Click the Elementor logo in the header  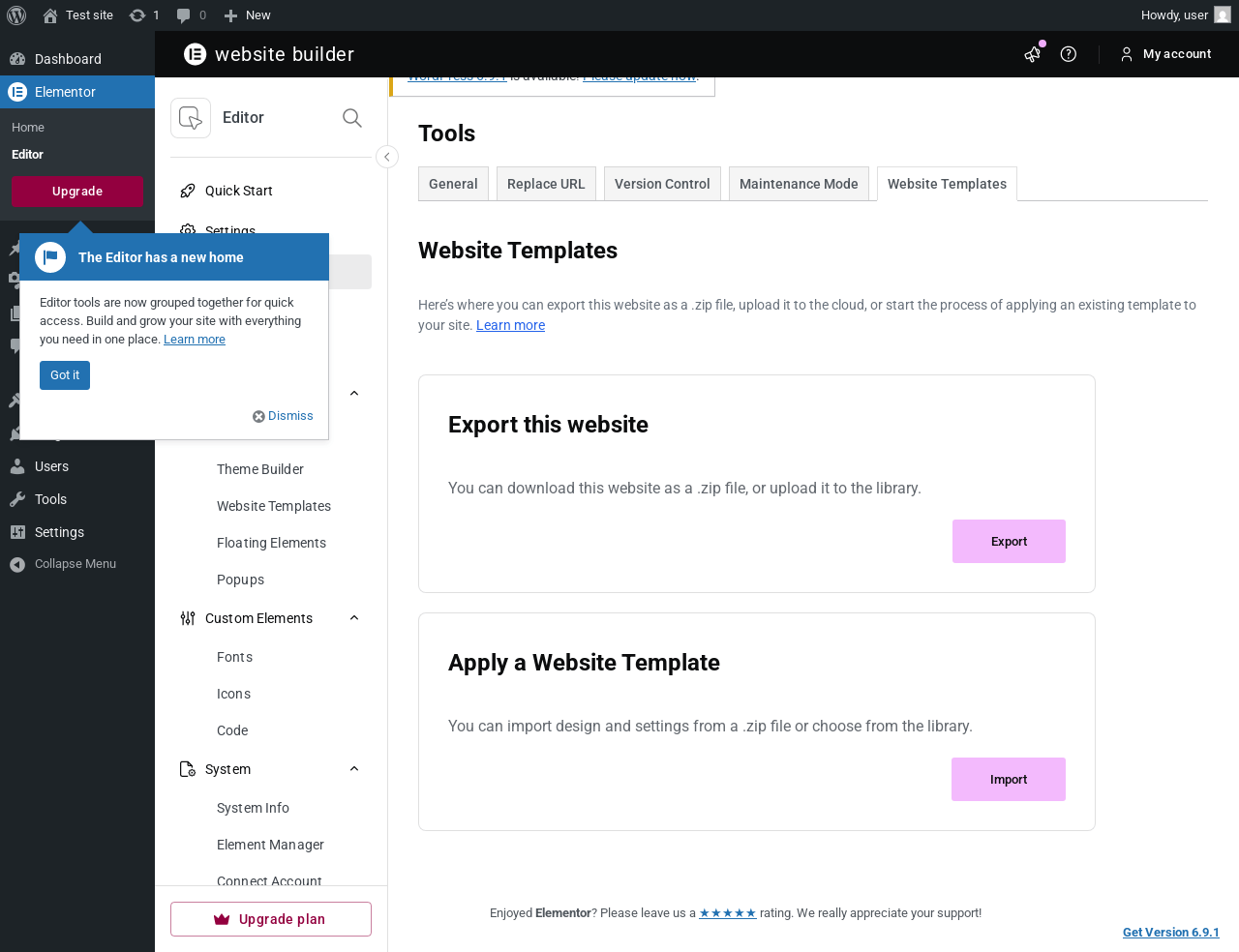[x=196, y=54]
